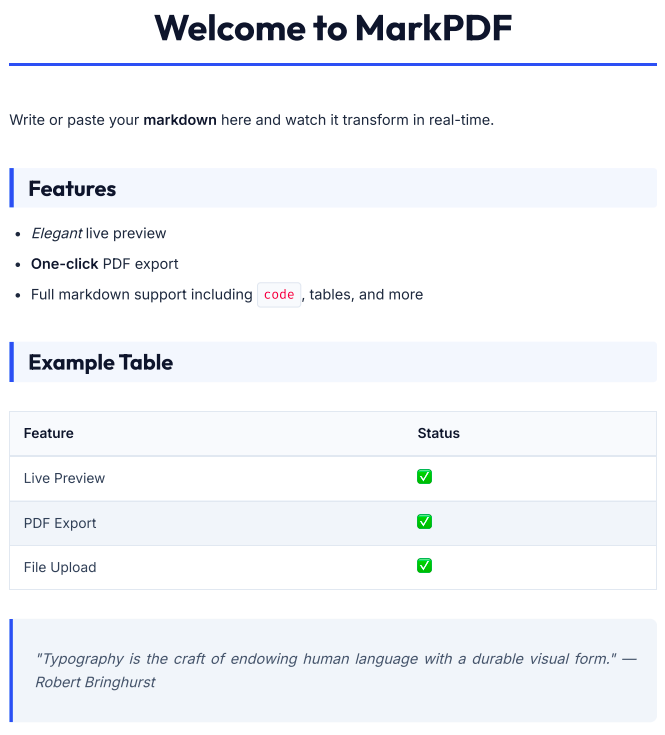
Task: Select the File Upload table cell
Action: tap(60, 567)
